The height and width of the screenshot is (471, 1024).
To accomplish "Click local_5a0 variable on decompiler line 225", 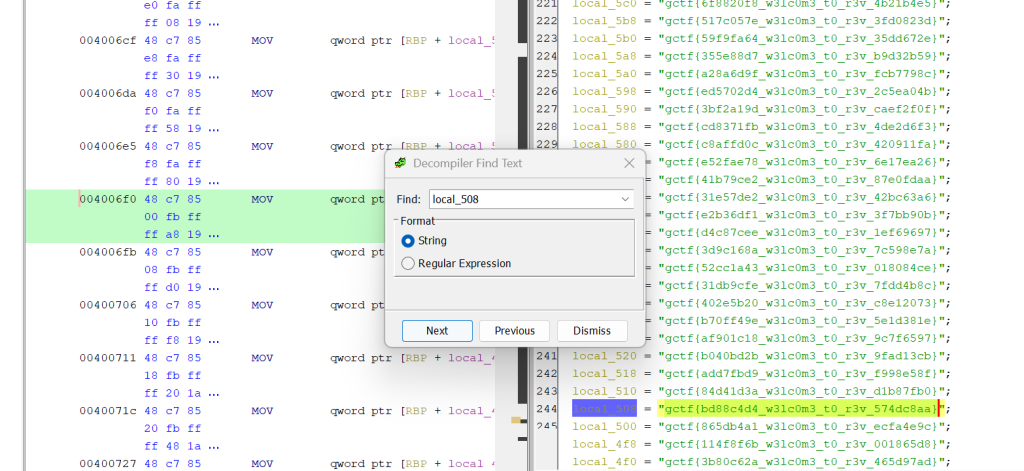I will (604, 74).
